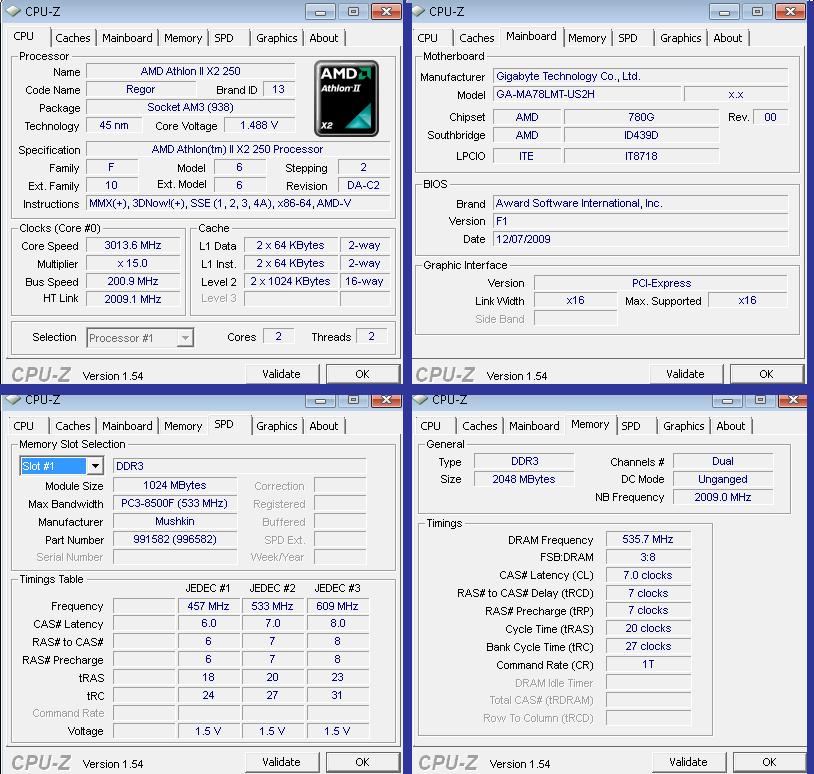Screen dimensions: 814x774
Task: Open the Caches tab in the CPU window
Action: [73, 38]
